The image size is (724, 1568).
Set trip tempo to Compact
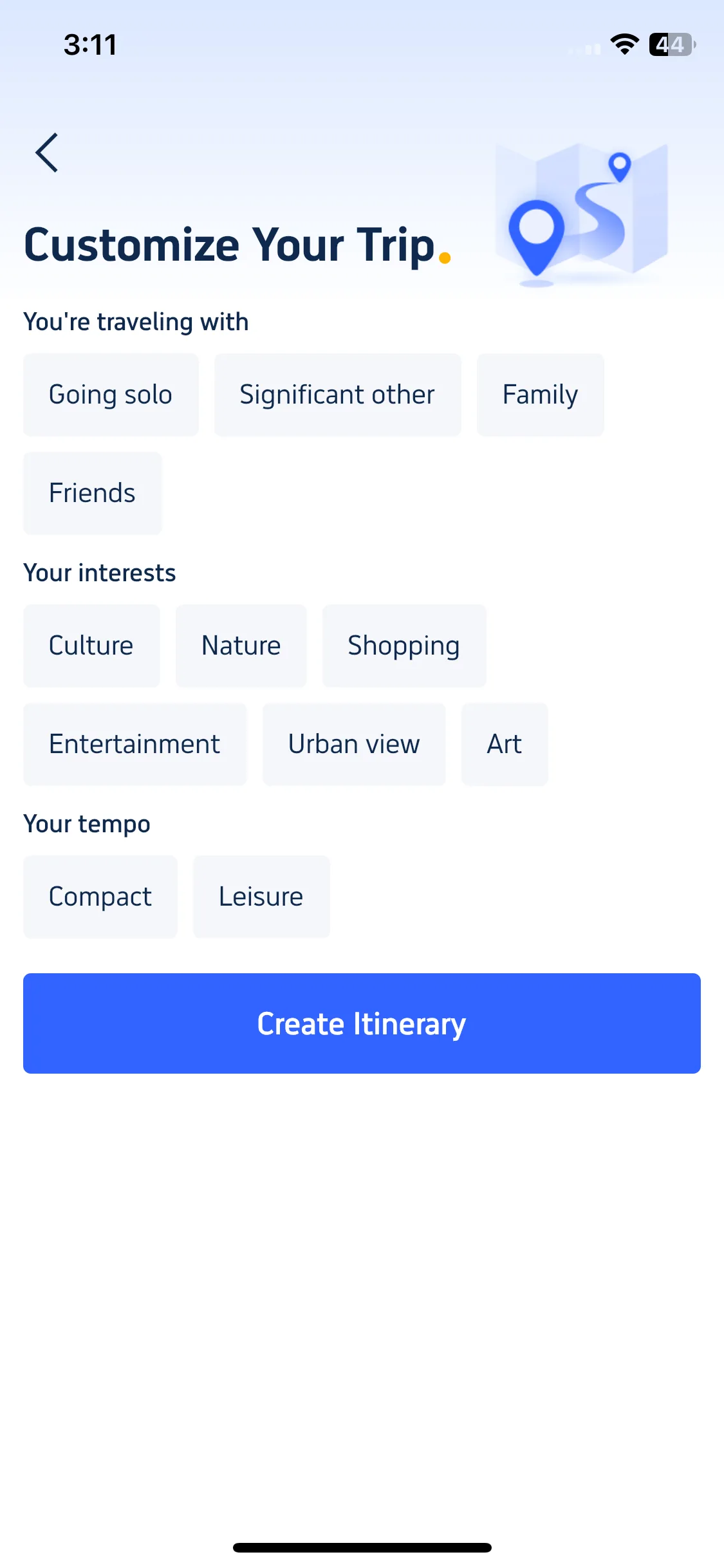pos(100,897)
